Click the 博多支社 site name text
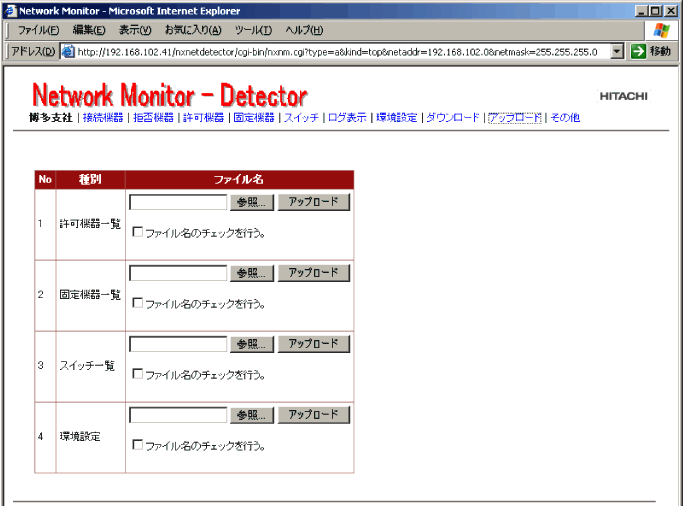 [x=51, y=118]
